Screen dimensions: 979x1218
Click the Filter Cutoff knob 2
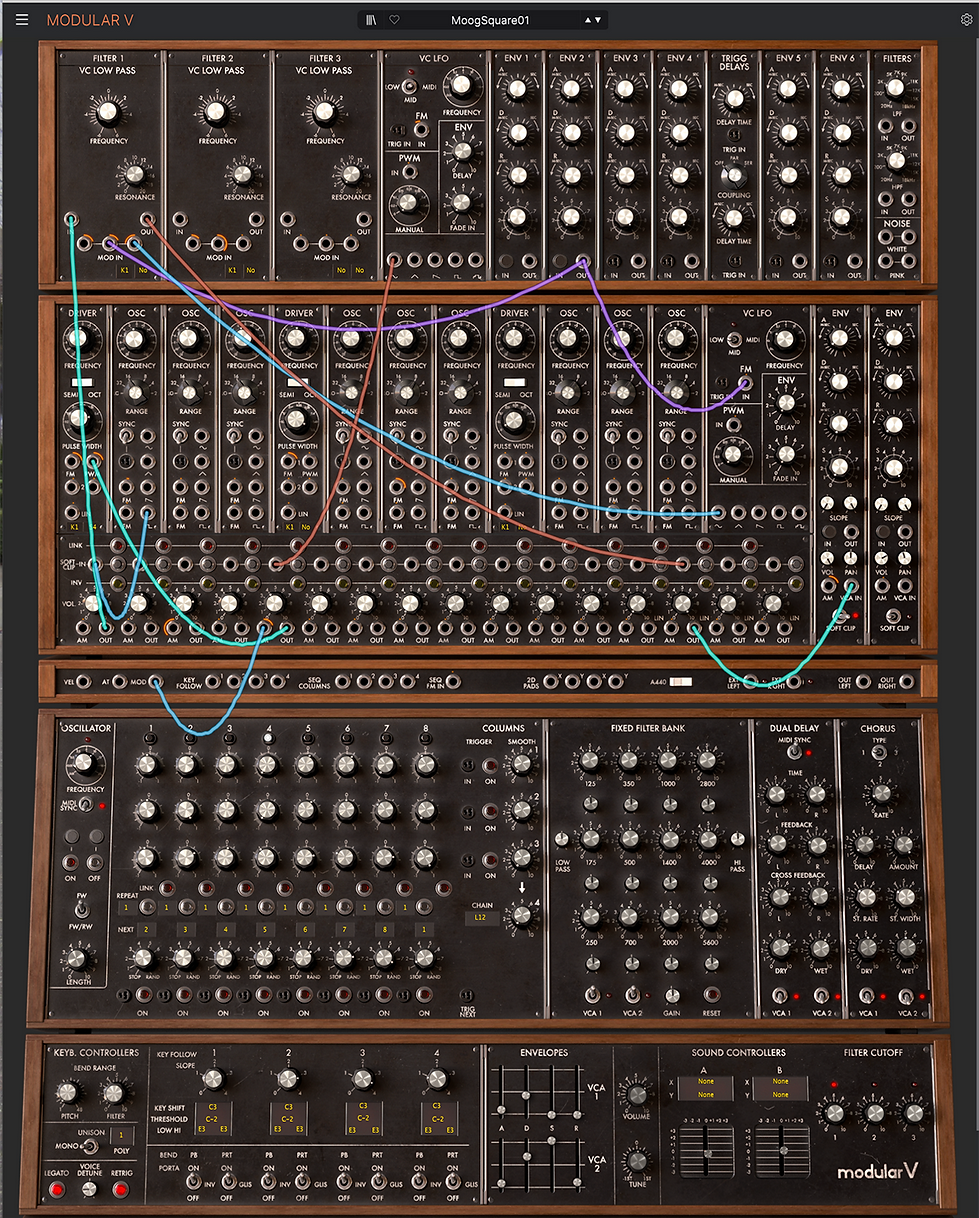click(873, 1112)
